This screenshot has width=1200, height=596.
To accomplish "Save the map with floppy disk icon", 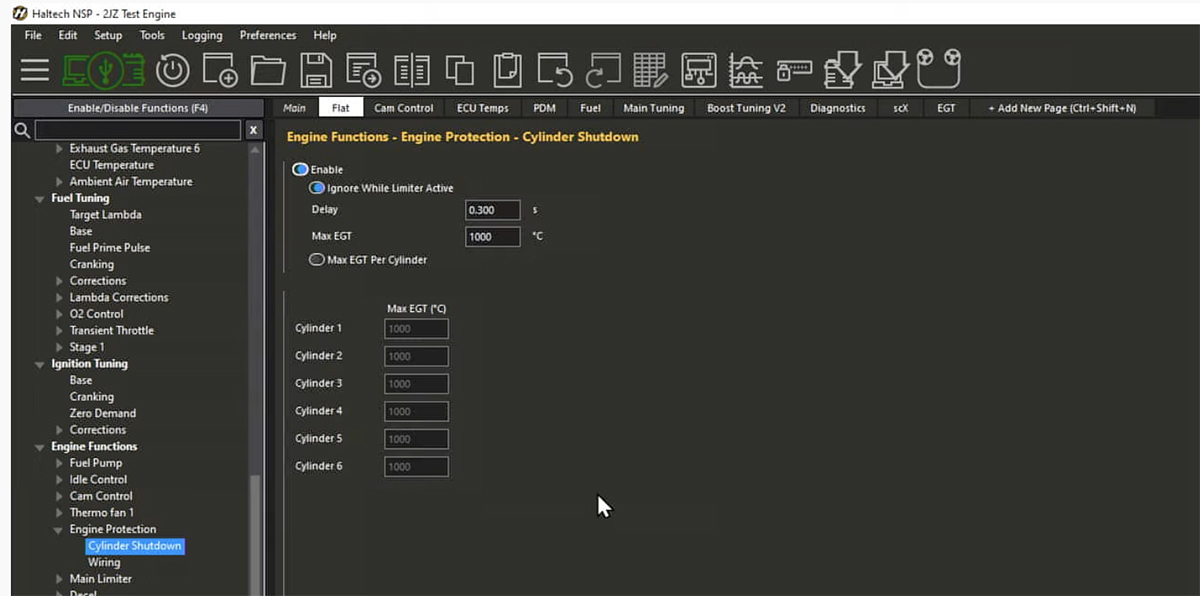I will click(x=316, y=70).
